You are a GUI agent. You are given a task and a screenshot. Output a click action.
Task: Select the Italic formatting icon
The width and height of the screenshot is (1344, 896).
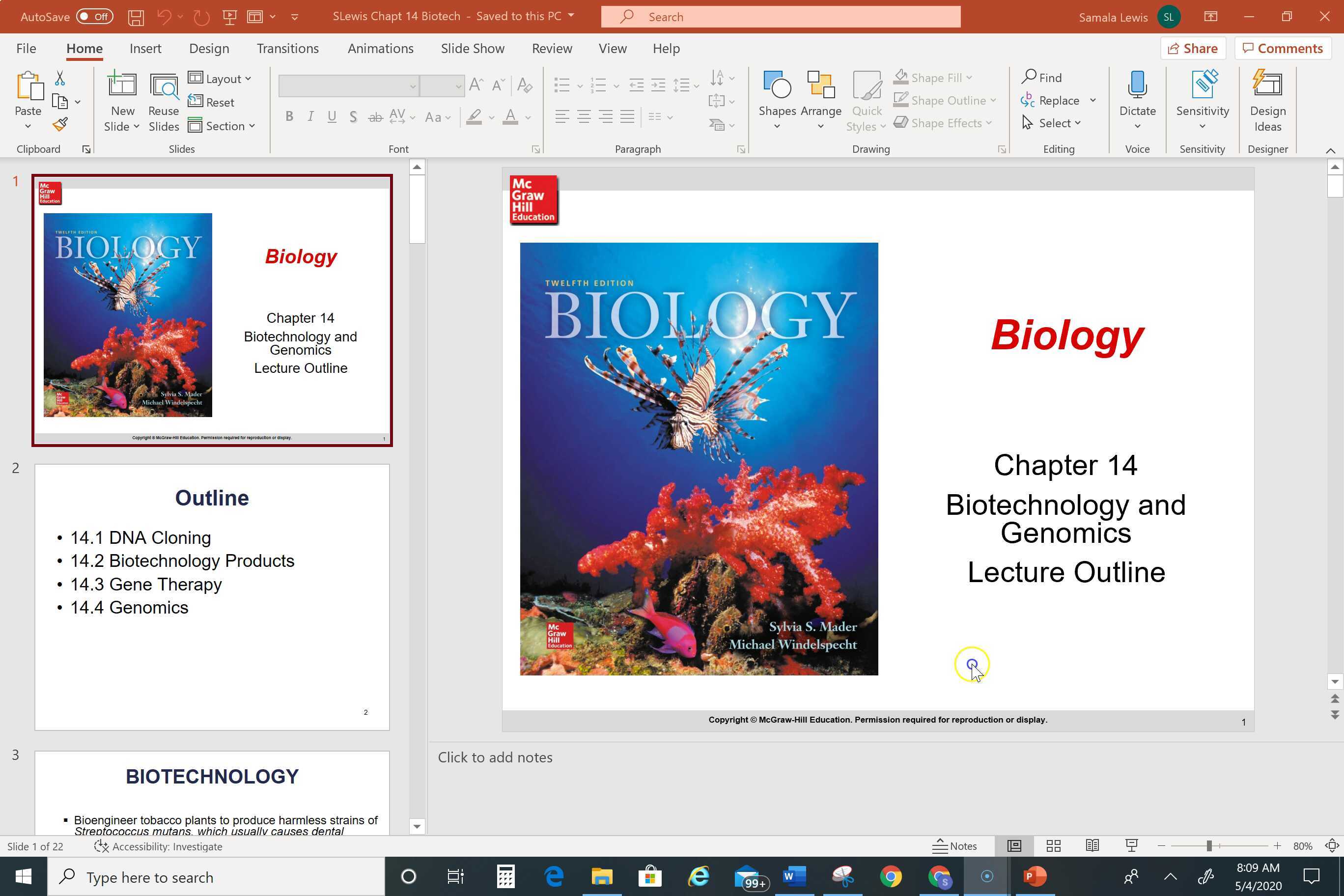click(311, 116)
